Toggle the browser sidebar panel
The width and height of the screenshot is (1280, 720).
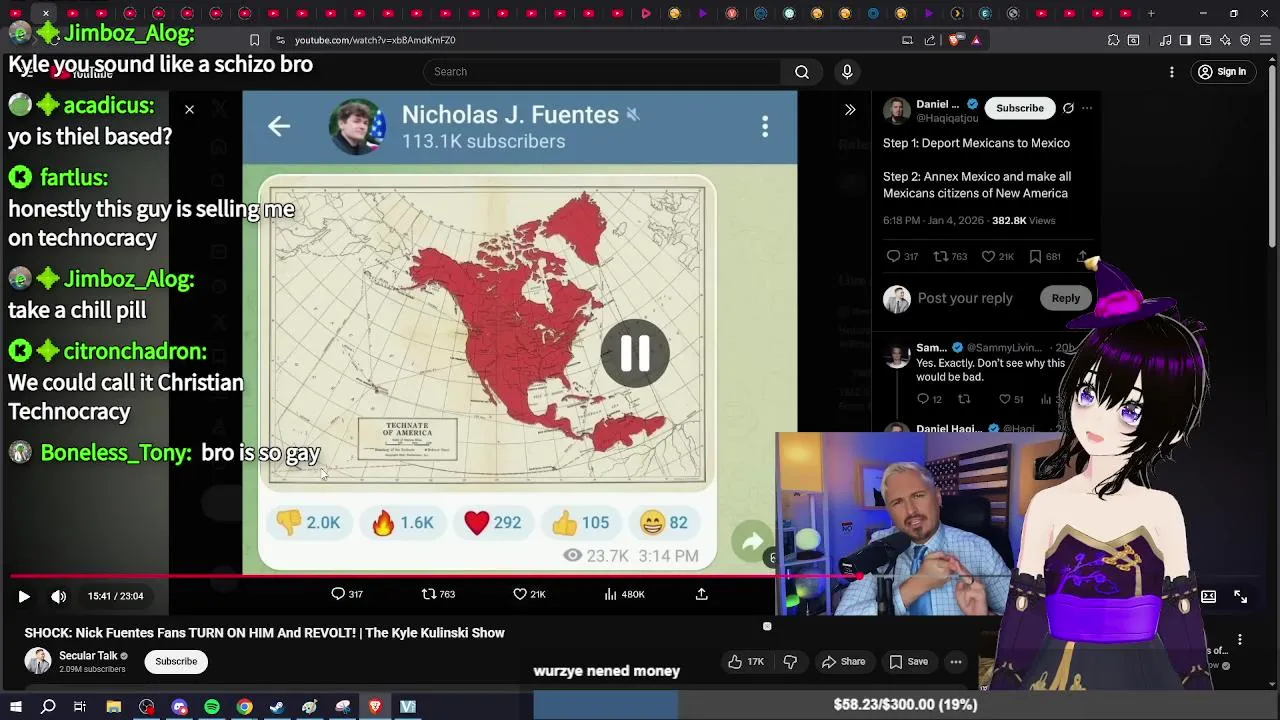[x=1185, y=40]
